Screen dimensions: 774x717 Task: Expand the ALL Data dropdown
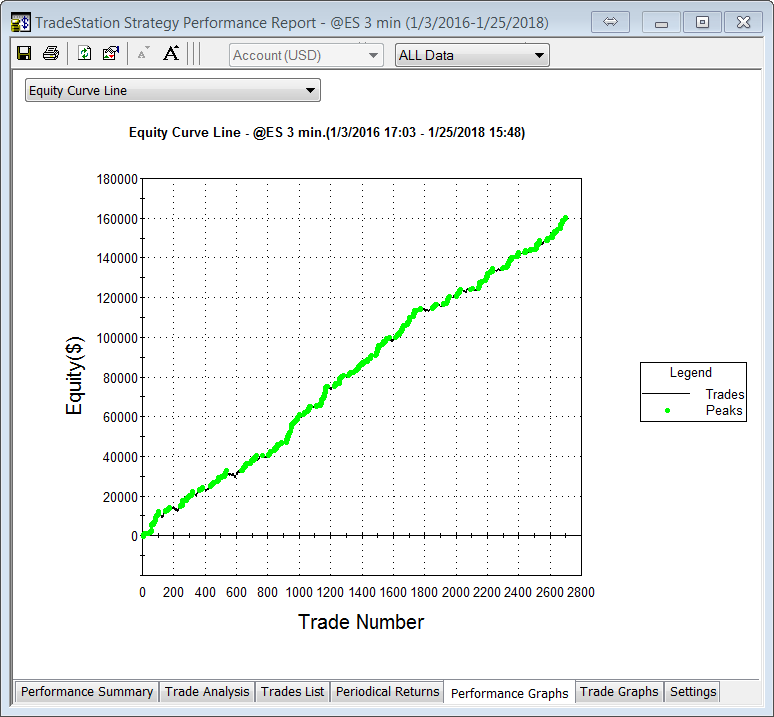coord(472,55)
